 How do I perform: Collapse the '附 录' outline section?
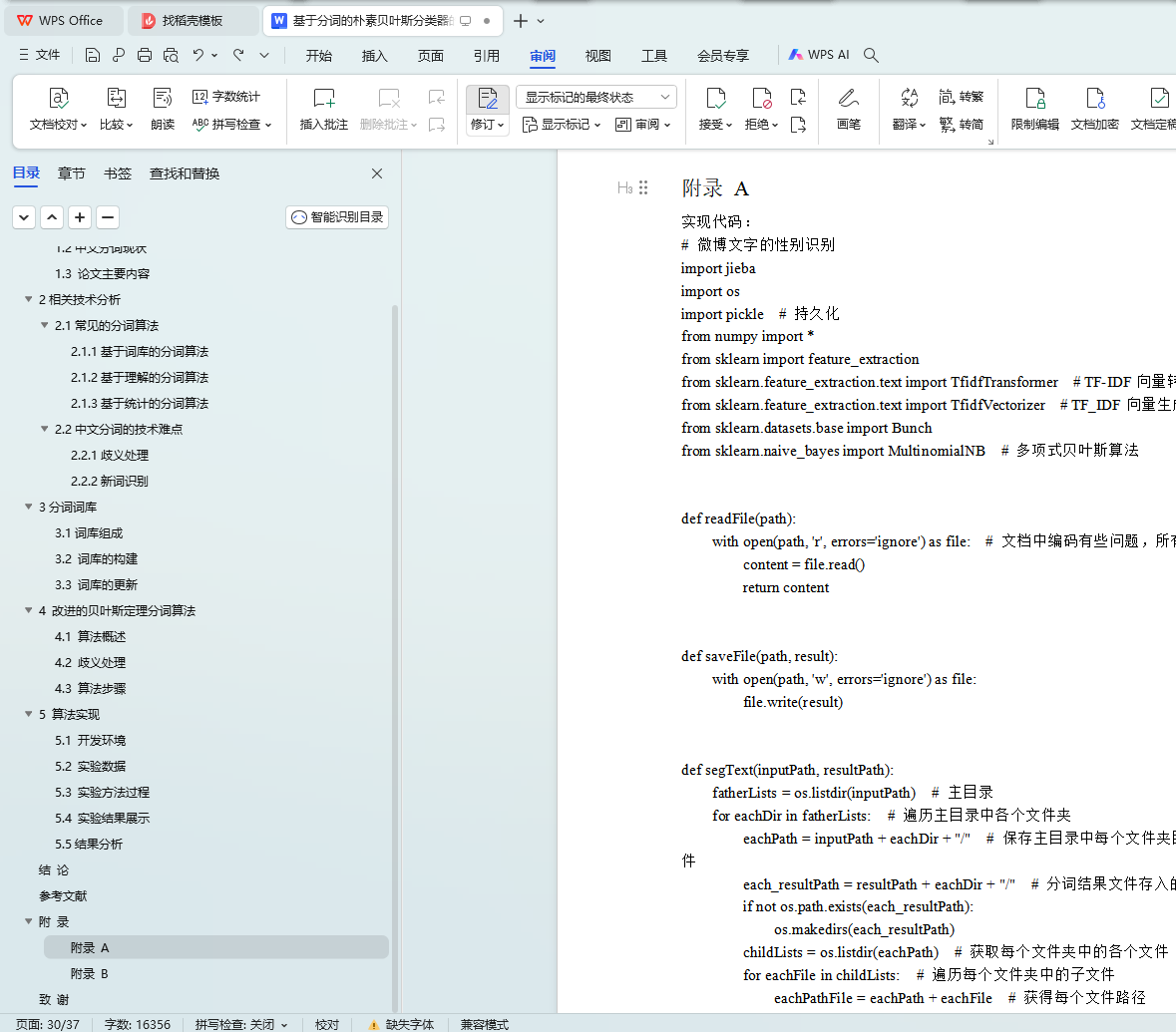29,921
